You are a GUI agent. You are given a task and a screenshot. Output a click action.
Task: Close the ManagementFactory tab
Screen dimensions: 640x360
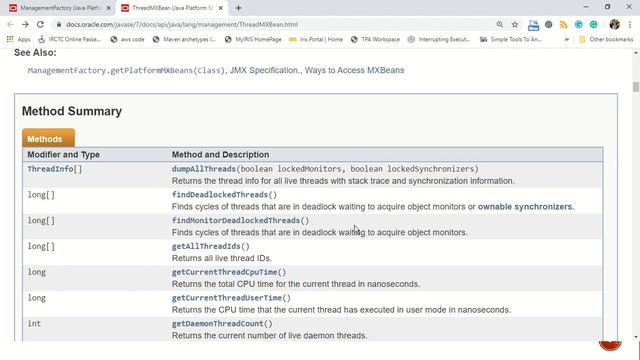[x=109, y=8]
